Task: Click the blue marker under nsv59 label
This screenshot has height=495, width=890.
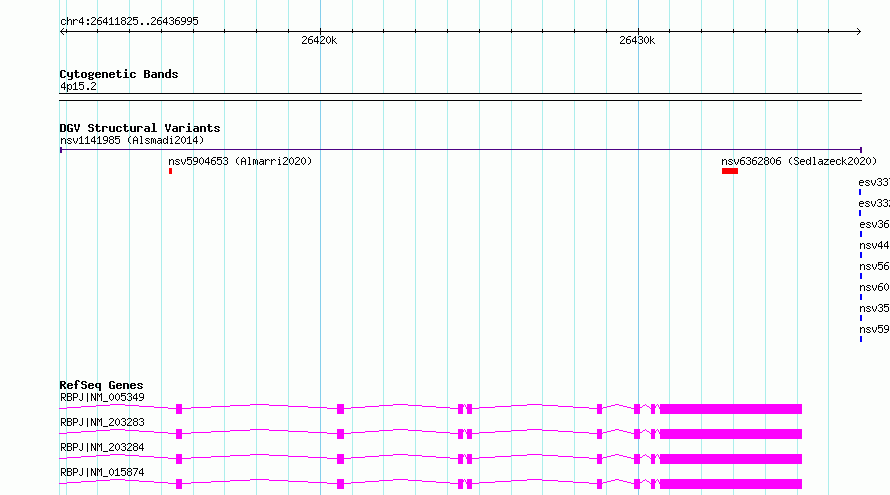Action: [x=860, y=339]
